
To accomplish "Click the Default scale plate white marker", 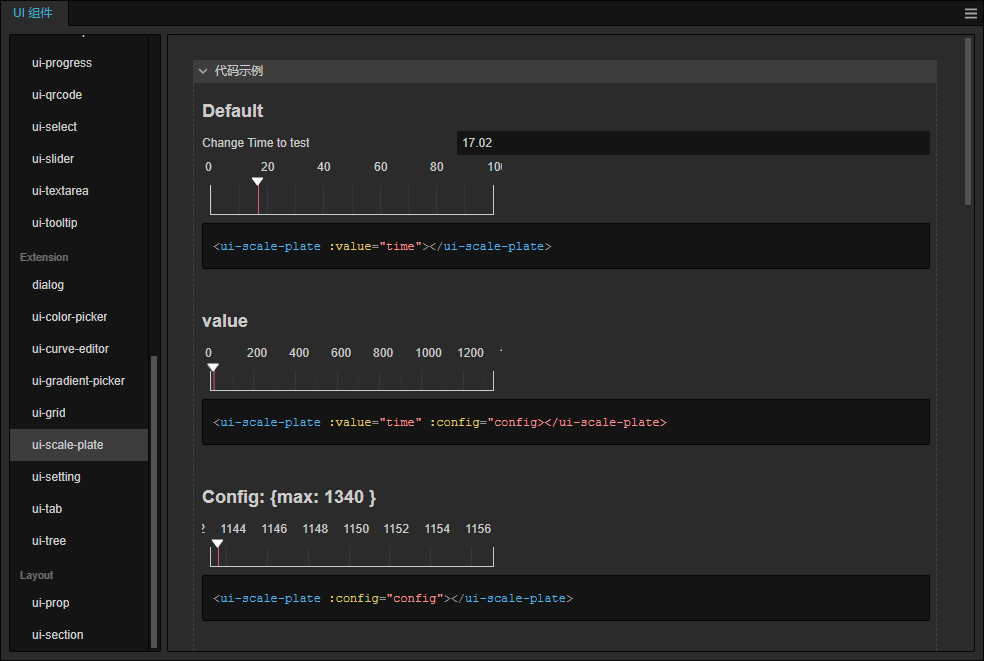I will (257, 182).
